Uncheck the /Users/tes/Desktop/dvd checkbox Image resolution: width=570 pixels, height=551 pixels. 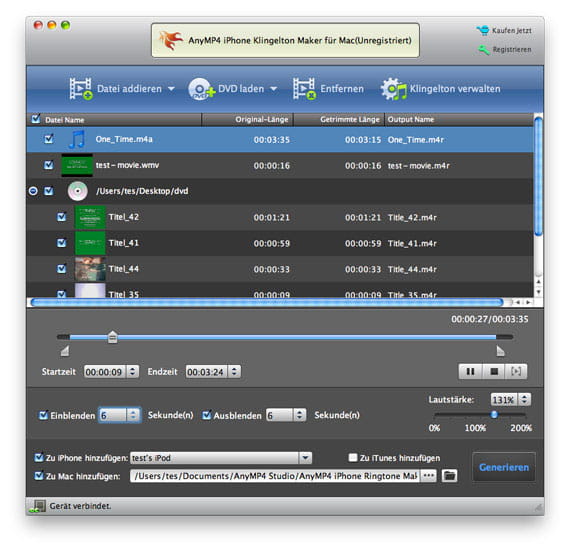point(49,191)
